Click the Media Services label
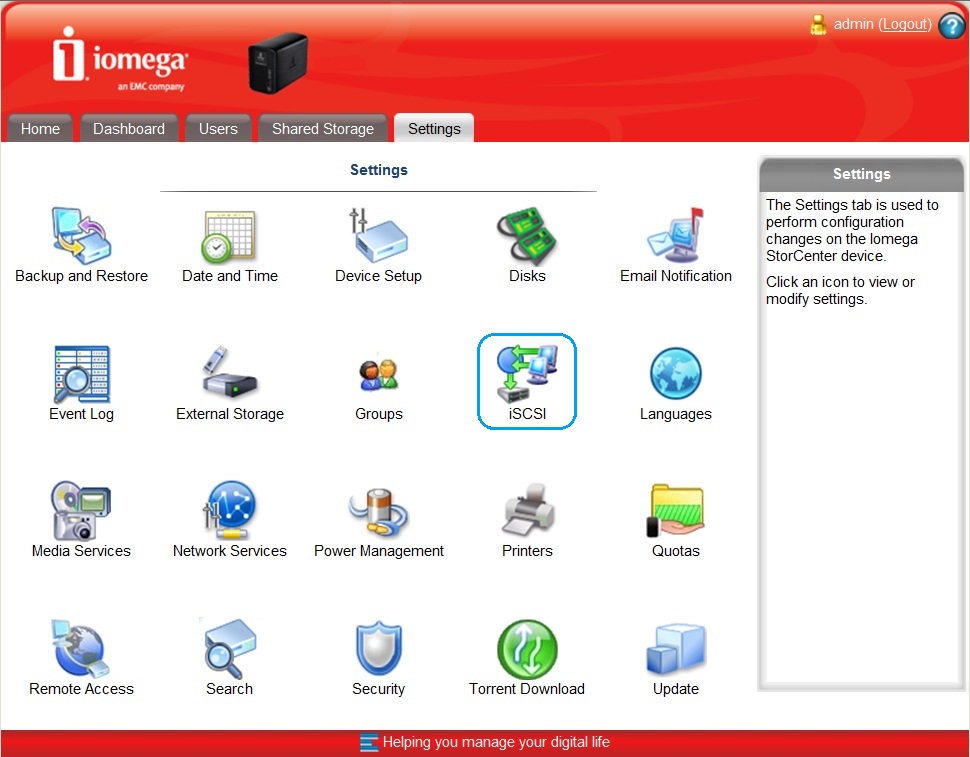This screenshot has height=757, width=970. 81,550
